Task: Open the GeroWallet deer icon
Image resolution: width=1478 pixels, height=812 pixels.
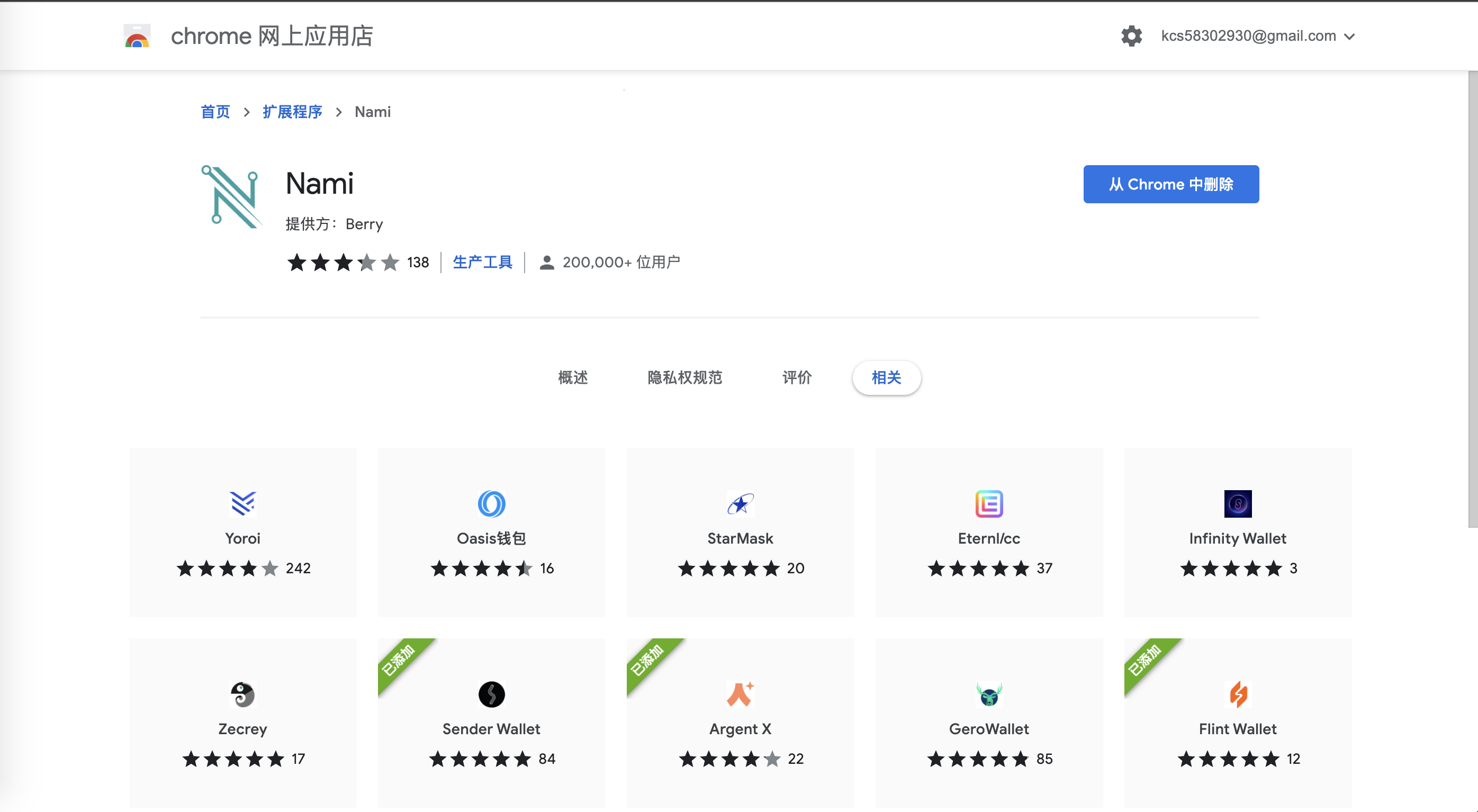Action: pos(988,694)
